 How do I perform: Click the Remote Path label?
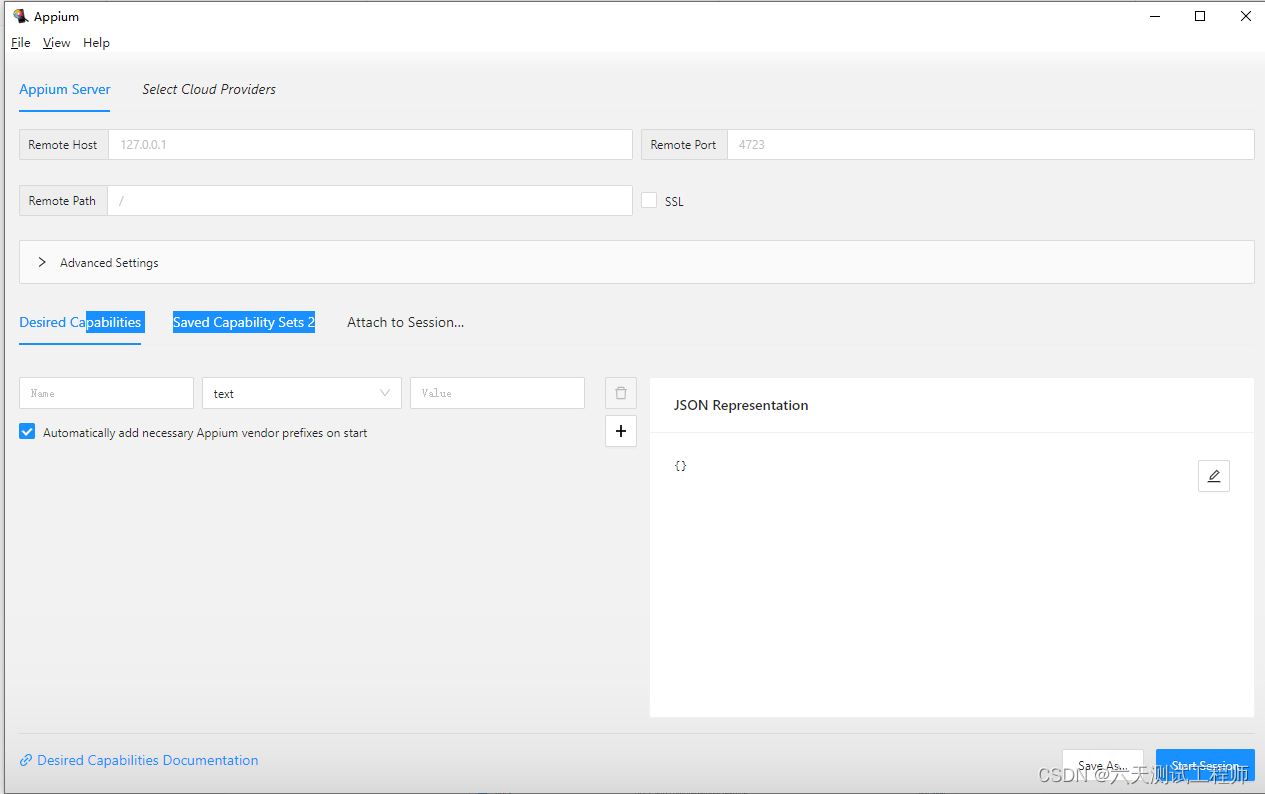63,200
